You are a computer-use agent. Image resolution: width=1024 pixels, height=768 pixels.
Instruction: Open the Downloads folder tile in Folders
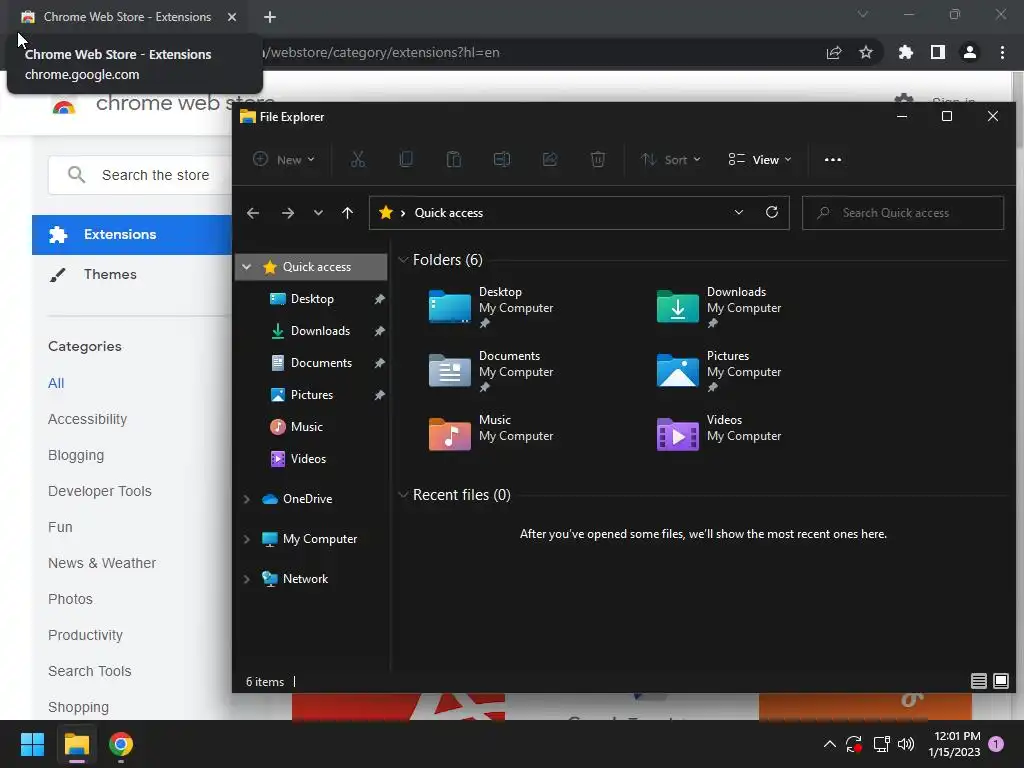719,307
